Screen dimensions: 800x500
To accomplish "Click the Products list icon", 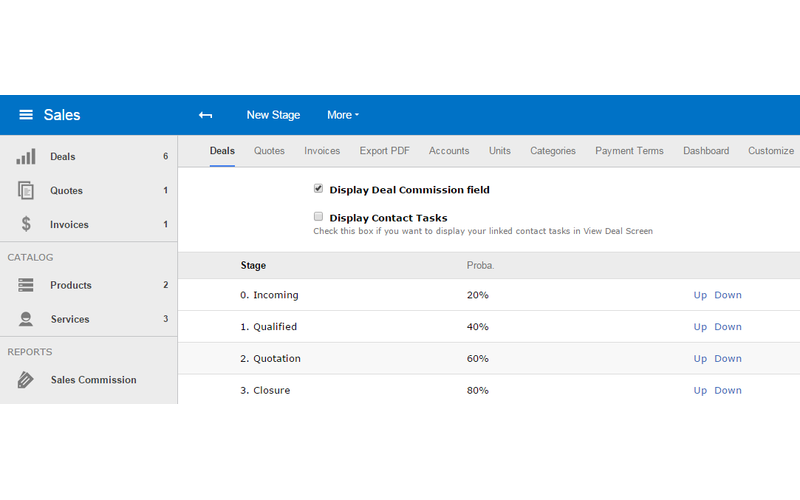I will point(26,285).
